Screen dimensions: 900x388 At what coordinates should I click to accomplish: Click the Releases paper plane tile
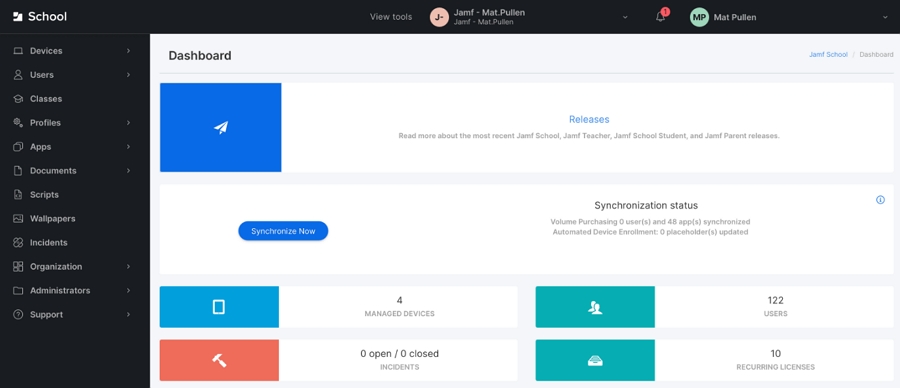(220, 127)
